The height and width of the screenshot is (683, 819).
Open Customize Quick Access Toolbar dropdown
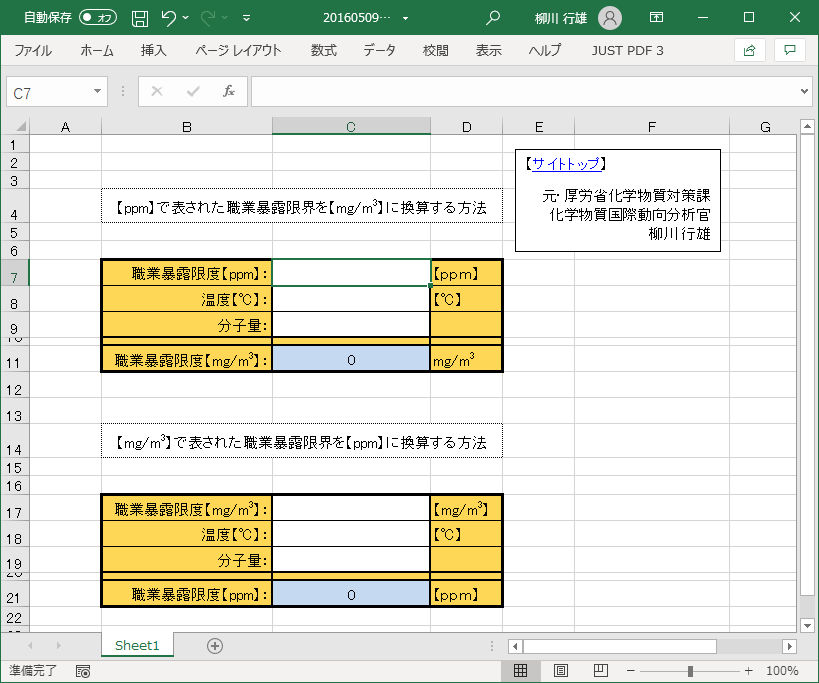pos(247,18)
